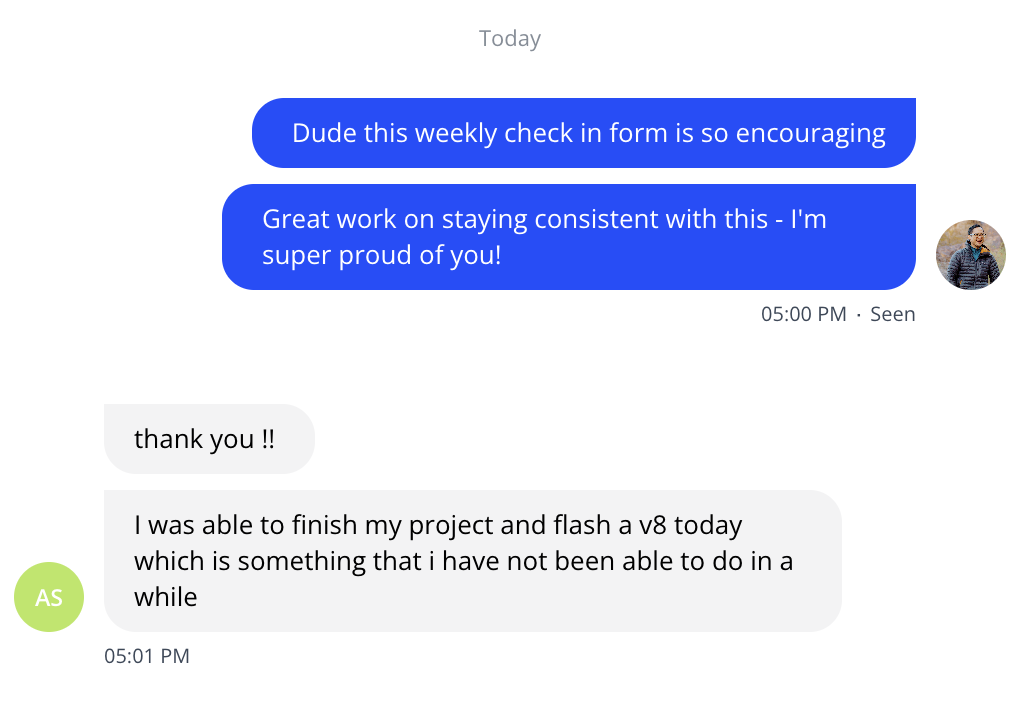Click the 'thank you' text in reply

tap(194, 439)
